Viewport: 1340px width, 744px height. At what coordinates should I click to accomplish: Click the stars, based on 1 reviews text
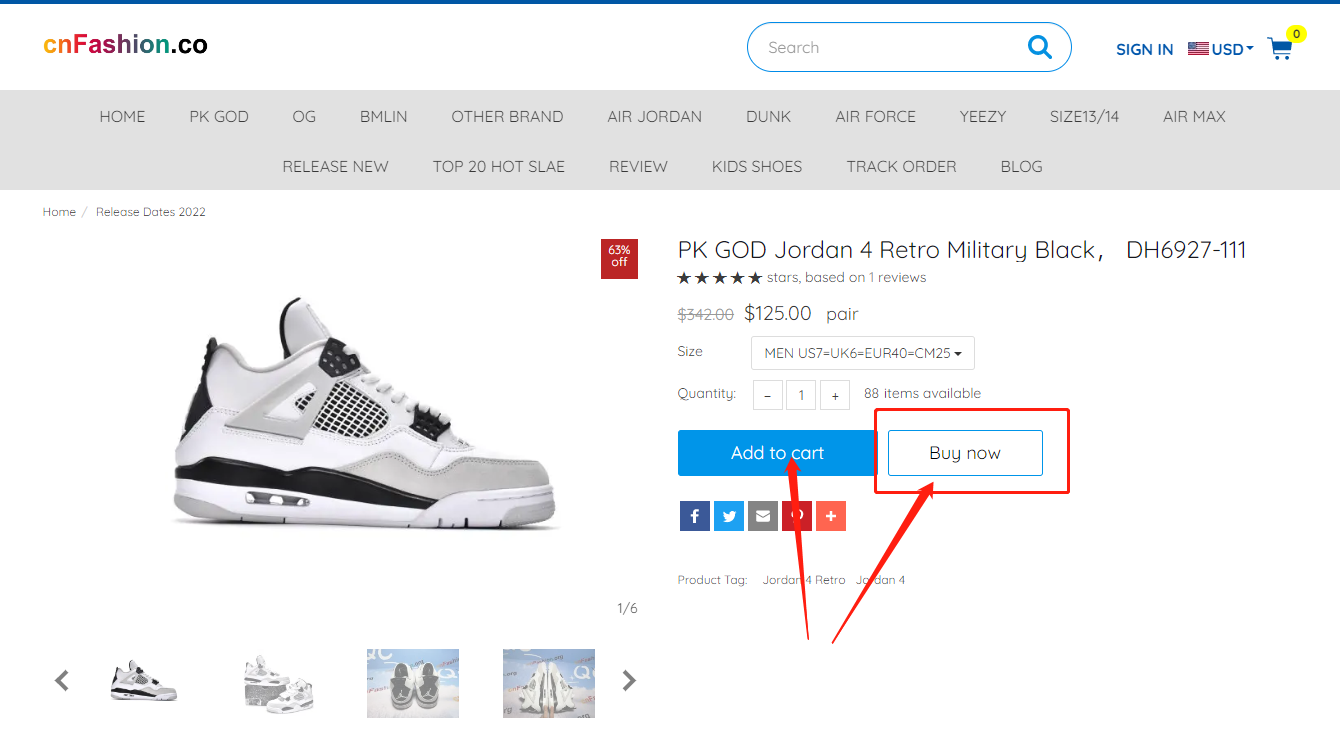point(846,278)
